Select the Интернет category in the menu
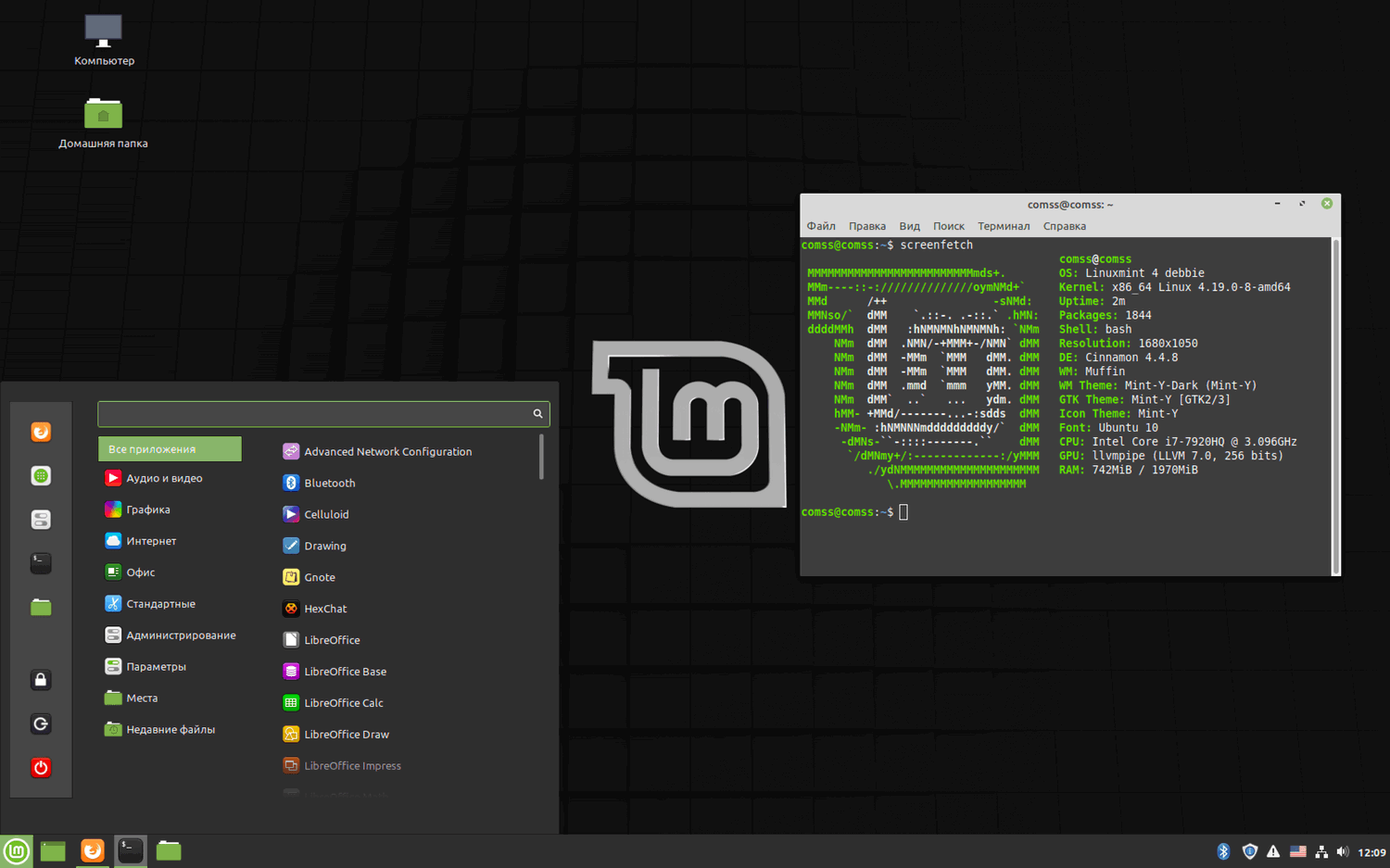Viewport: 1390px width, 868px height. (x=152, y=540)
